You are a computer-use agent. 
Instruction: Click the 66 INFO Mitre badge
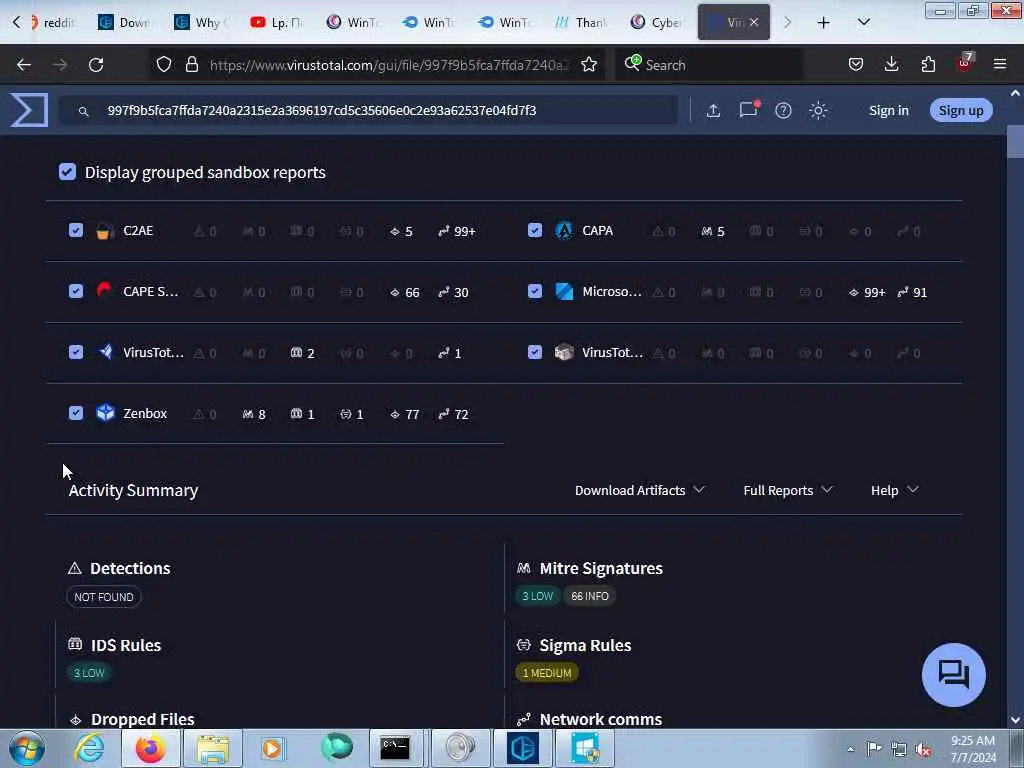point(589,596)
